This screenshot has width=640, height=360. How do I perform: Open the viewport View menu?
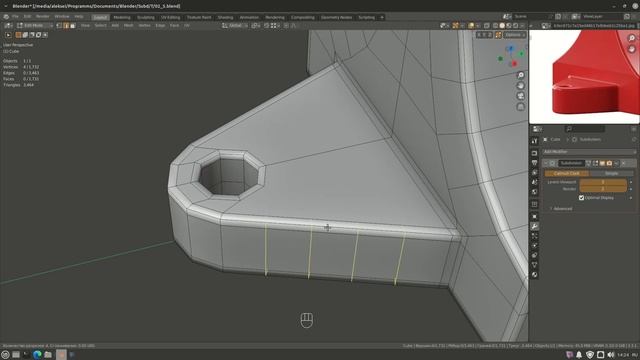coord(85,25)
